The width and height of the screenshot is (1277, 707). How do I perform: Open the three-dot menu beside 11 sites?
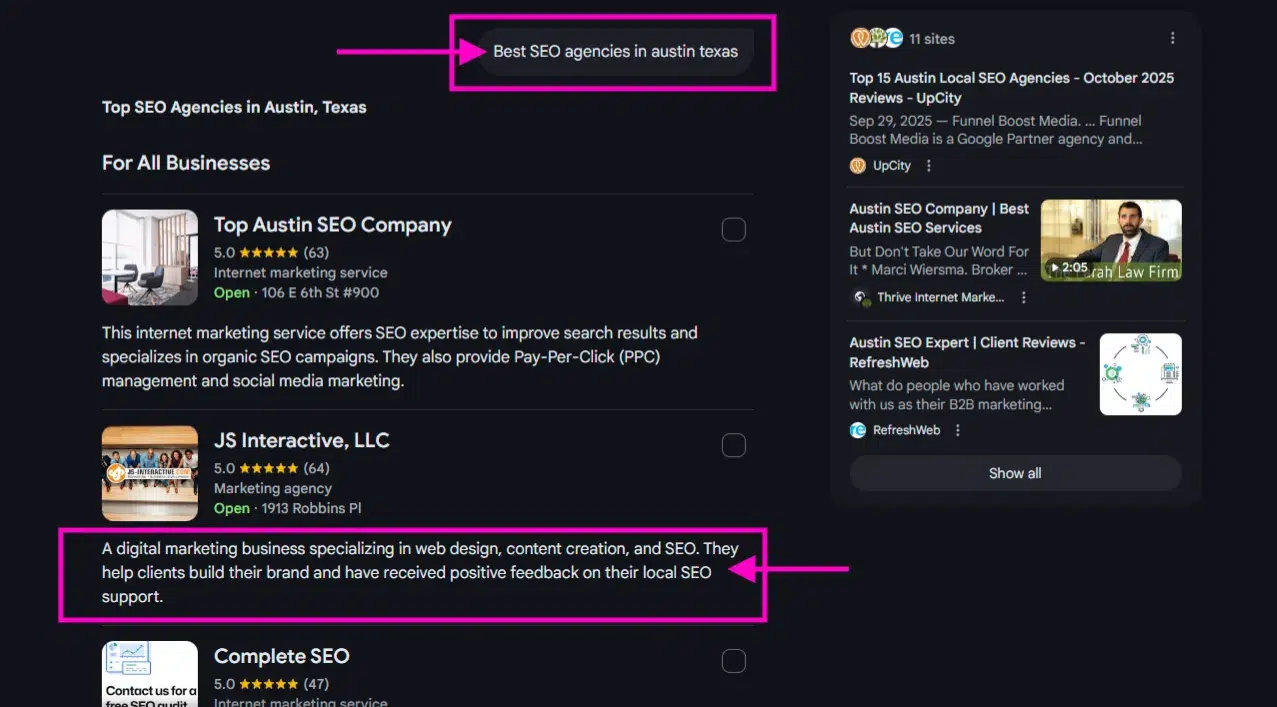pyautogui.click(x=1172, y=39)
